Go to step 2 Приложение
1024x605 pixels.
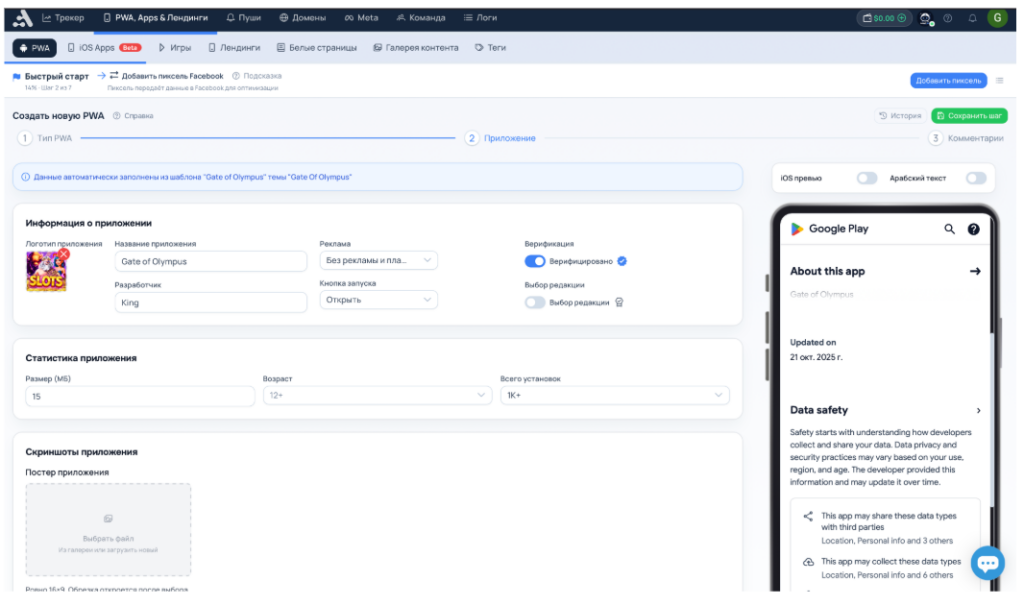tap(500, 138)
